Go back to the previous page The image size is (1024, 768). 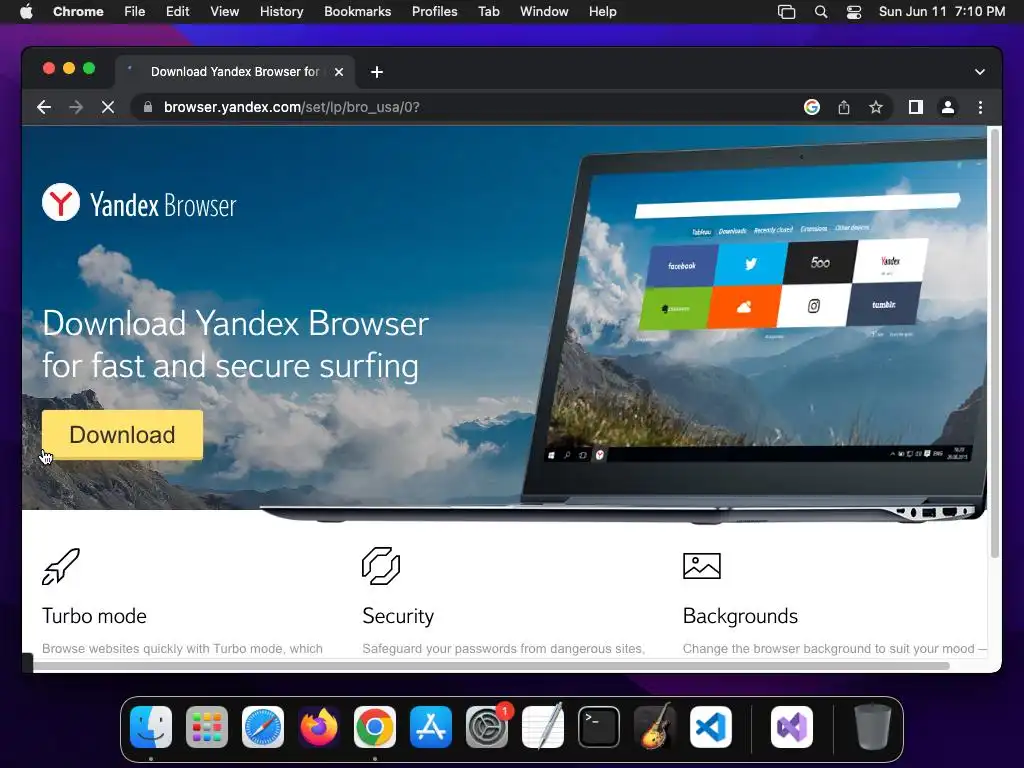tap(44, 107)
